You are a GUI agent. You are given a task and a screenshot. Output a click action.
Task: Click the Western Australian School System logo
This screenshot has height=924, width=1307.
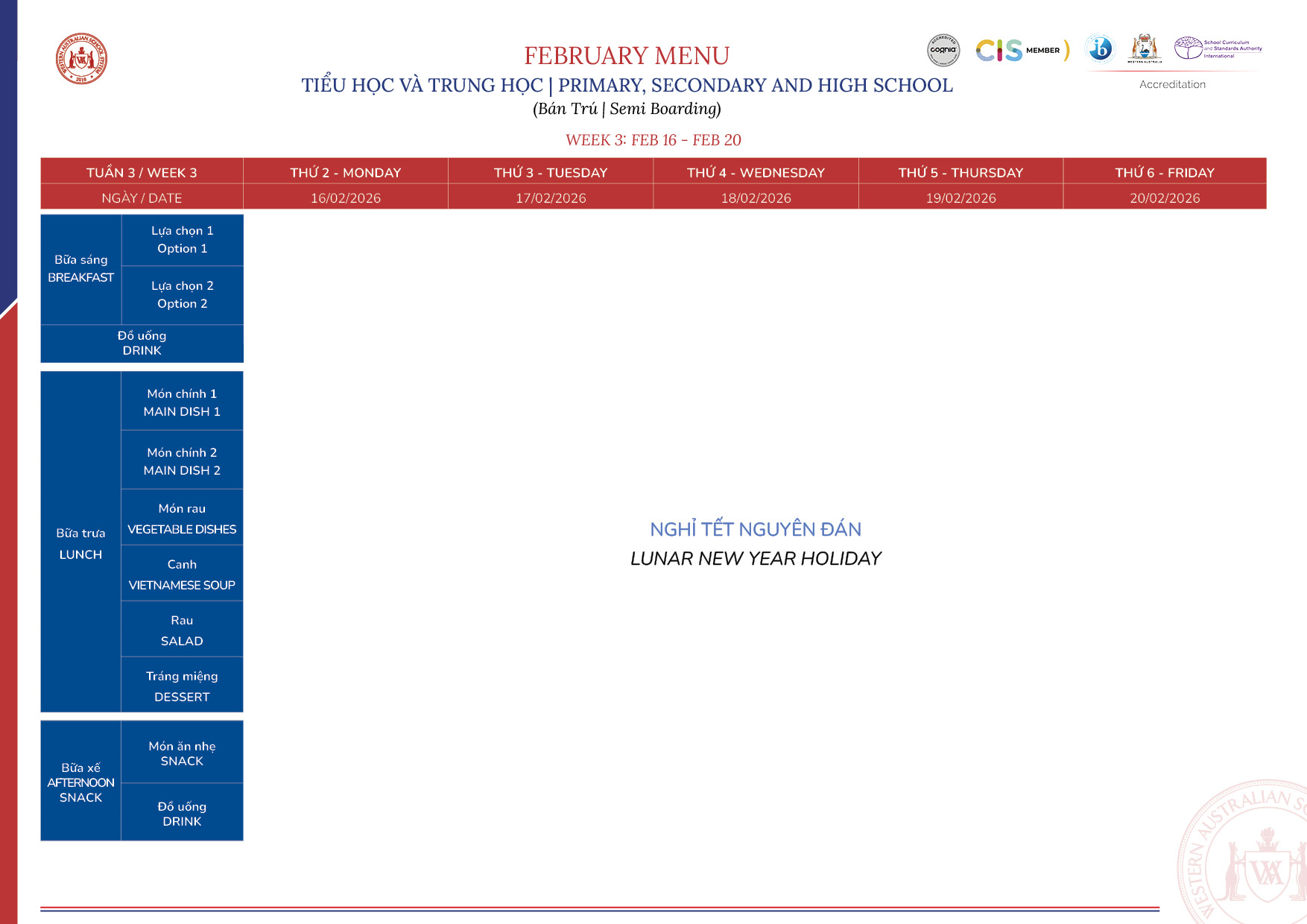click(81, 59)
